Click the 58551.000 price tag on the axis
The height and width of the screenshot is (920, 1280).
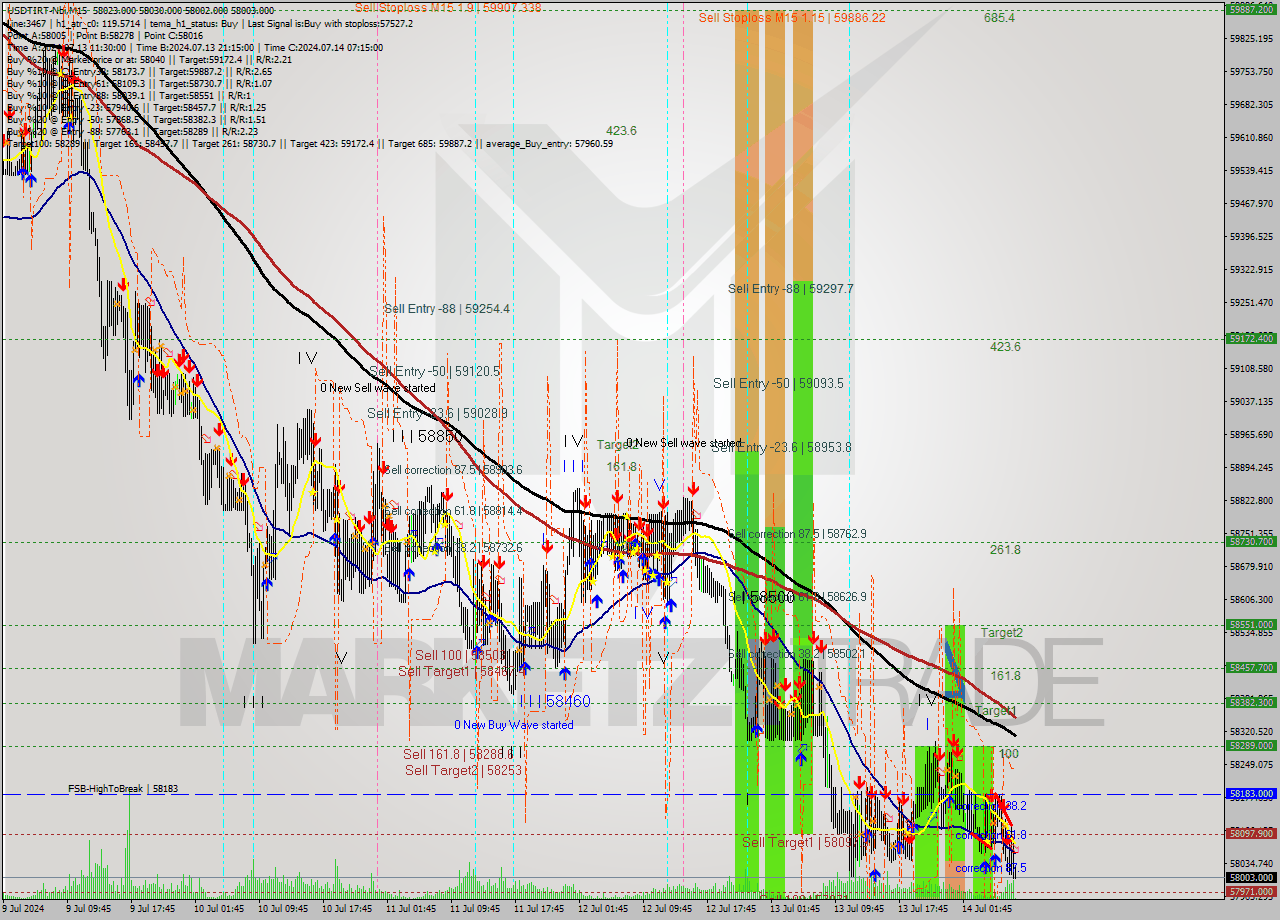tap(1251, 624)
